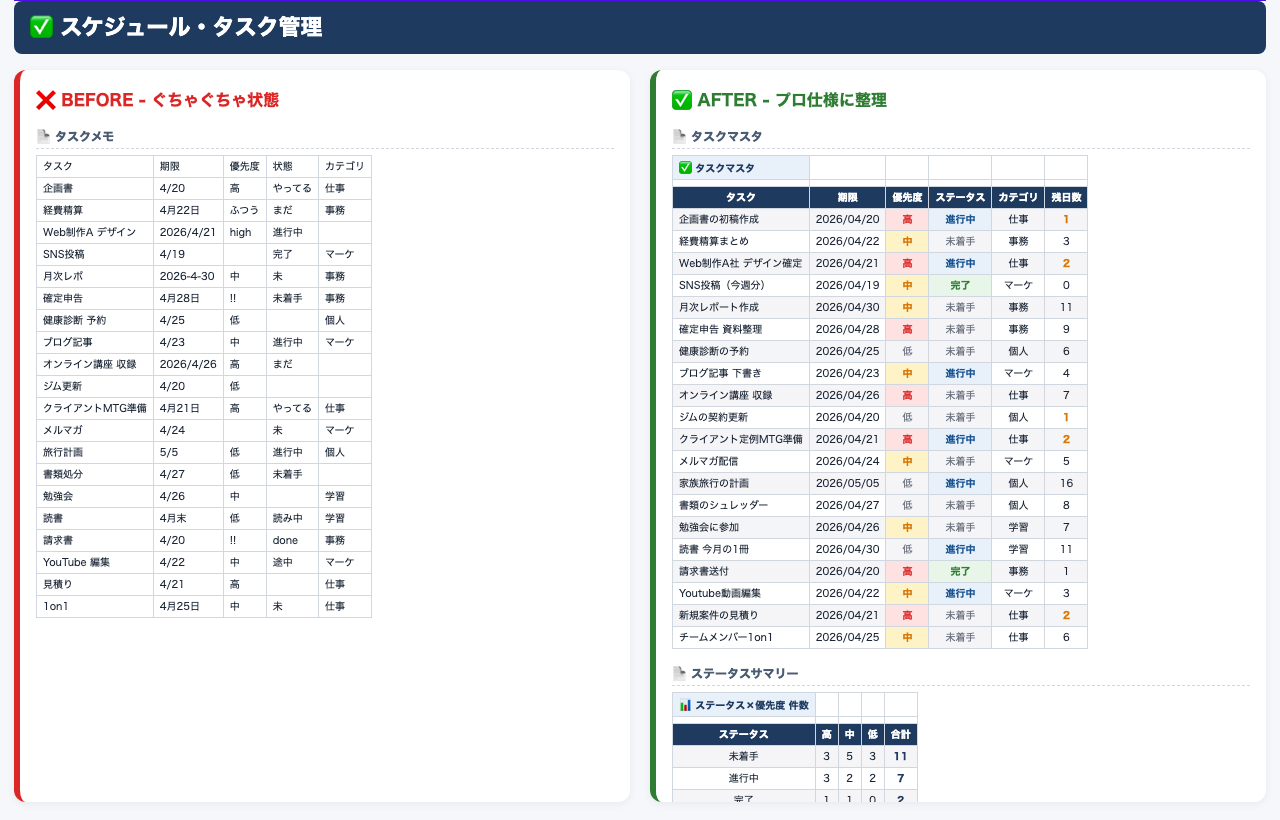Click the 家族旅行の計画 task cell

741,483
